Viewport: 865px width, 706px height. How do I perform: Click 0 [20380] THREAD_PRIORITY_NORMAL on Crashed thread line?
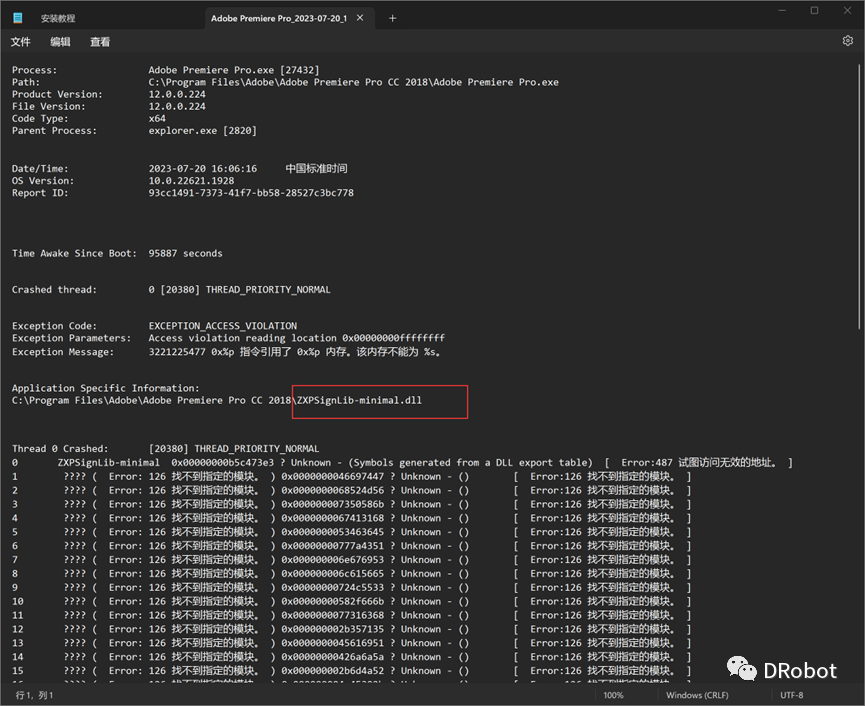239,290
